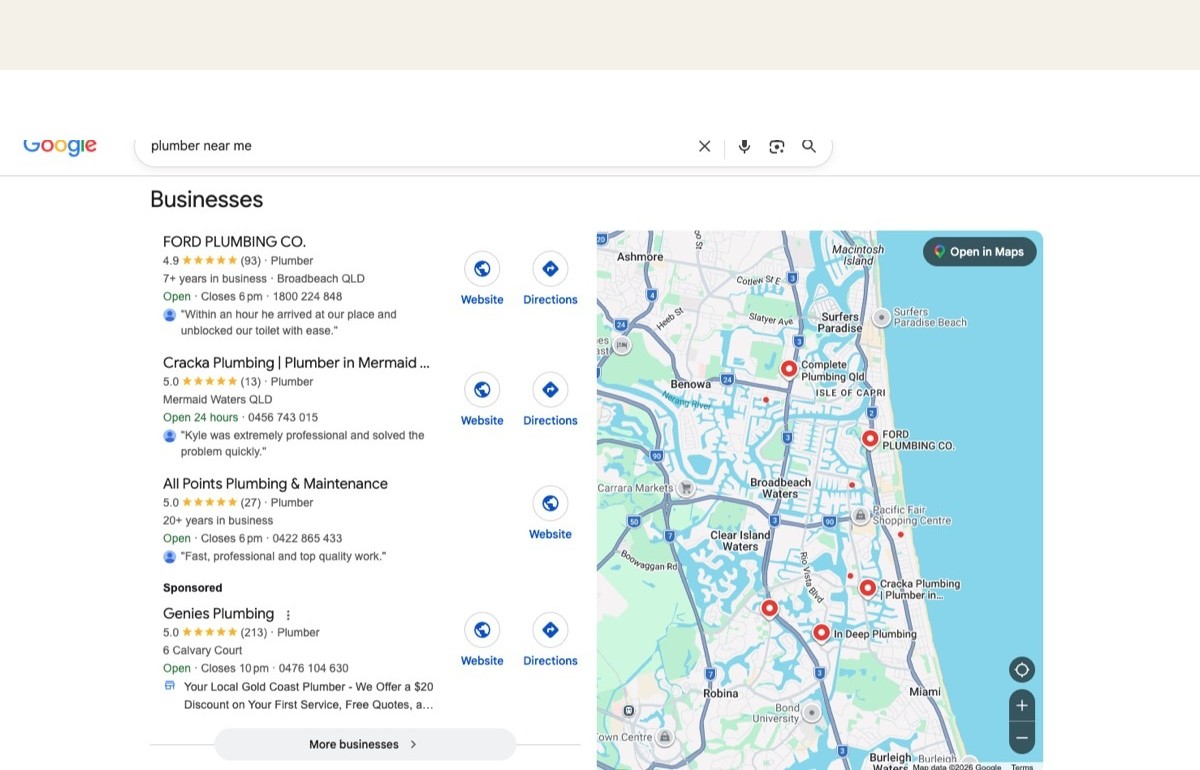Click the review 'Fast, professional and top quality work.'
1200x770 pixels.
click(x=283, y=557)
